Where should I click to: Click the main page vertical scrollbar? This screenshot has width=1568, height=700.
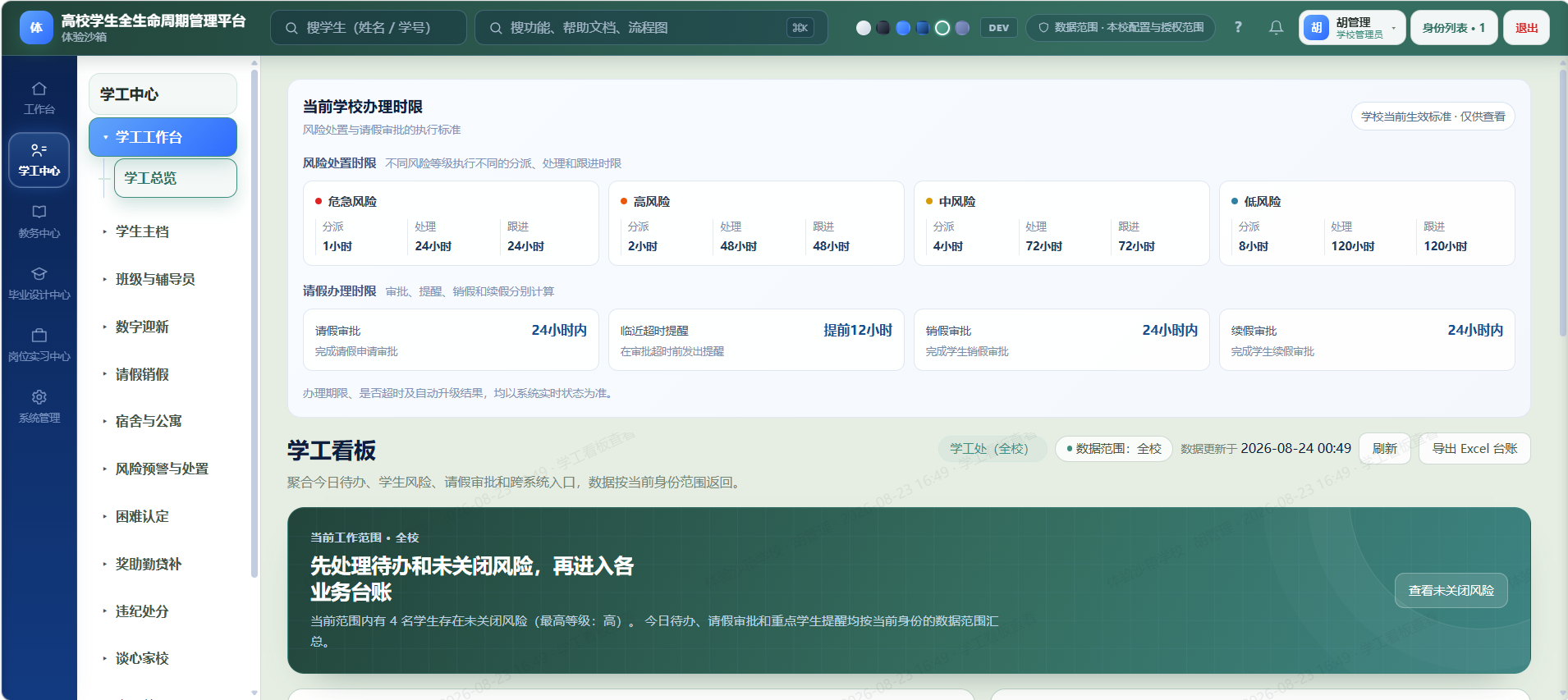point(1562,204)
